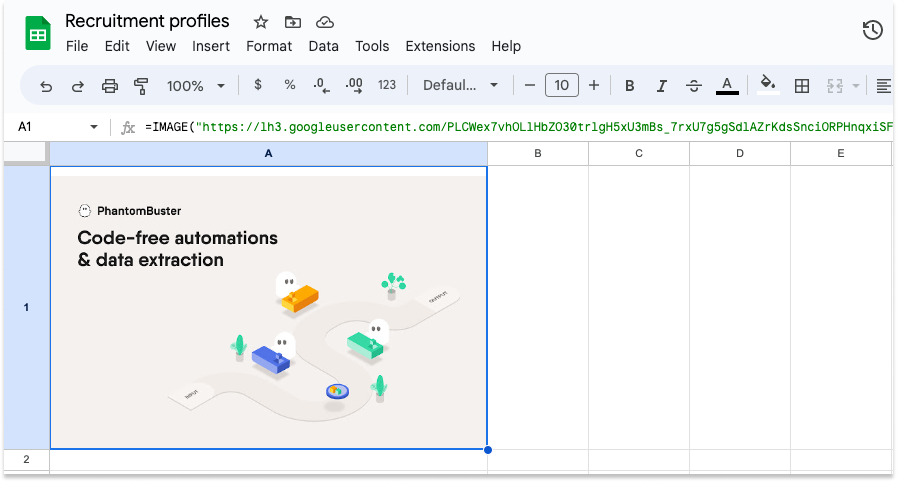Undo the last action
897x482 pixels.
coord(46,86)
